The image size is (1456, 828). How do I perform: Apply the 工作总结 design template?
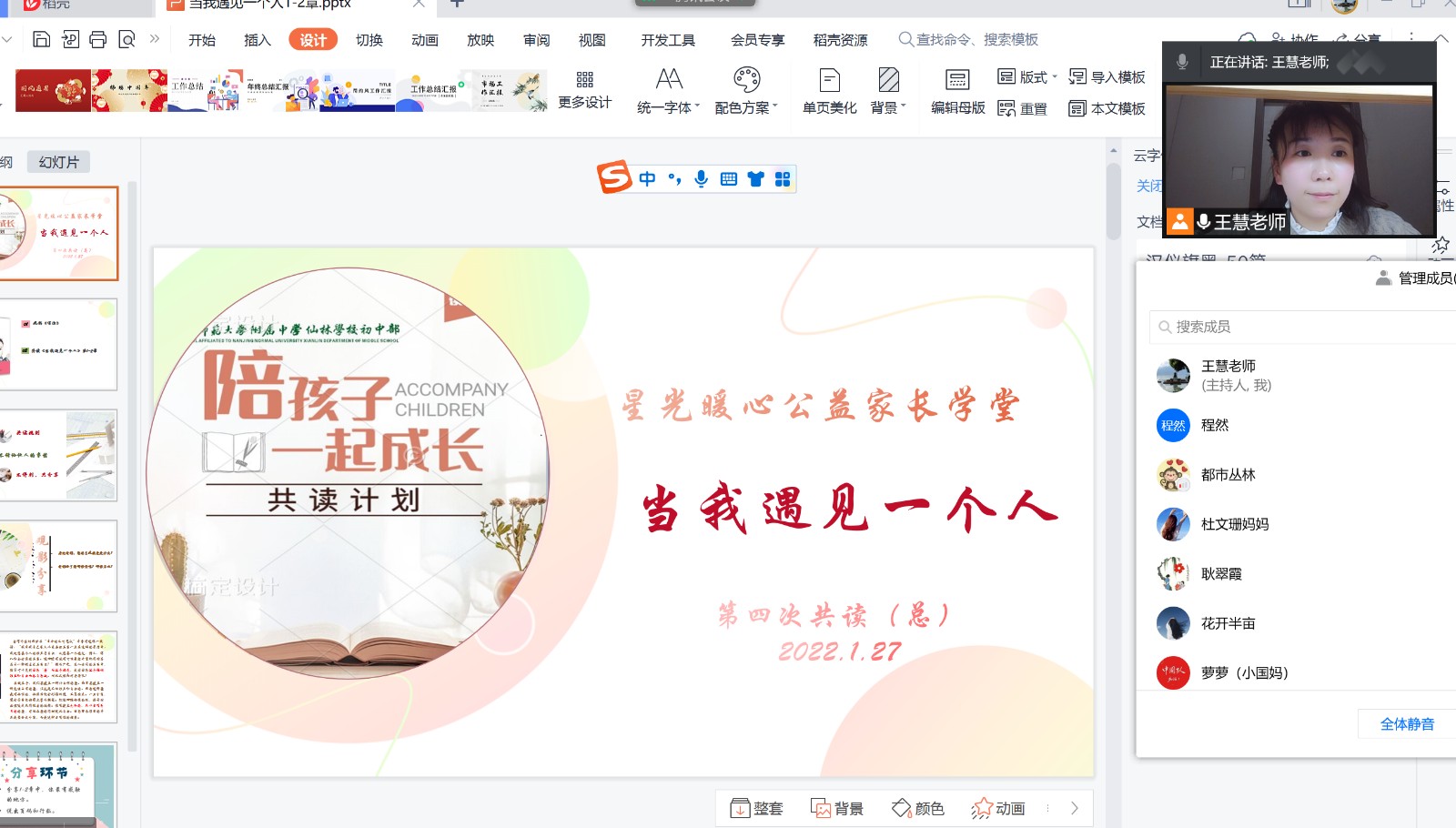(205, 90)
